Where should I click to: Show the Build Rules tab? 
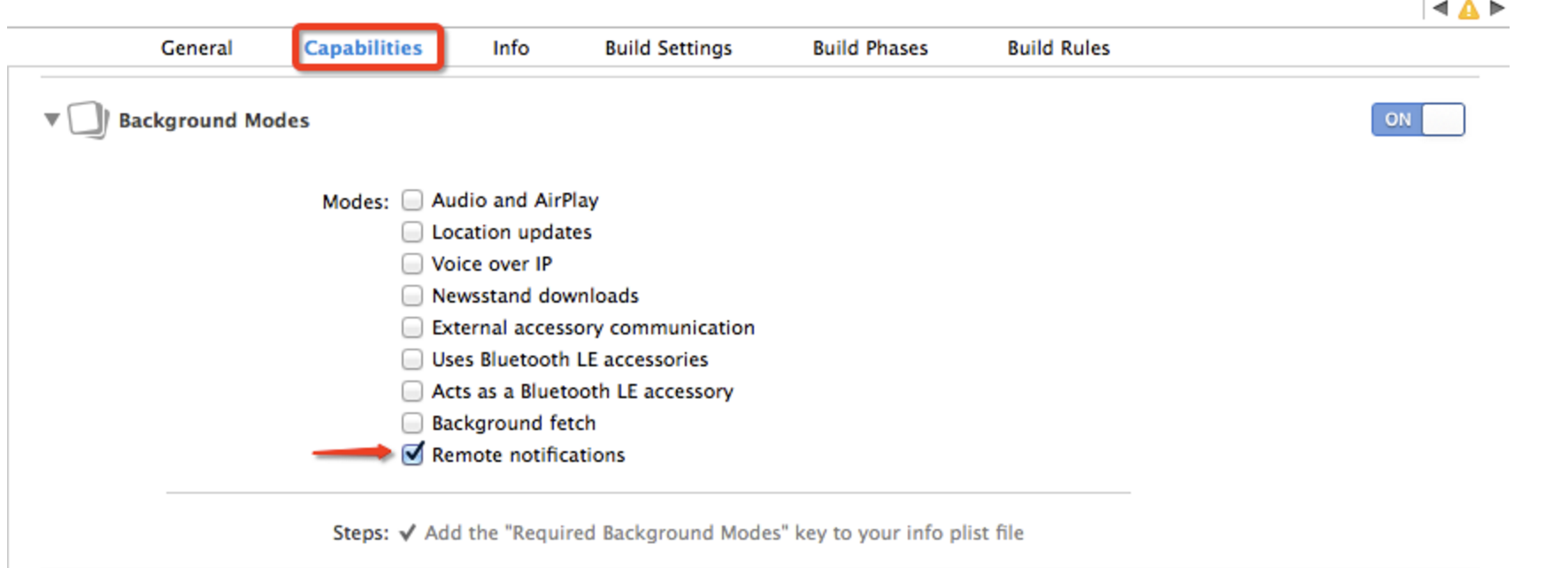pyautogui.click(x=1058, y=48)
